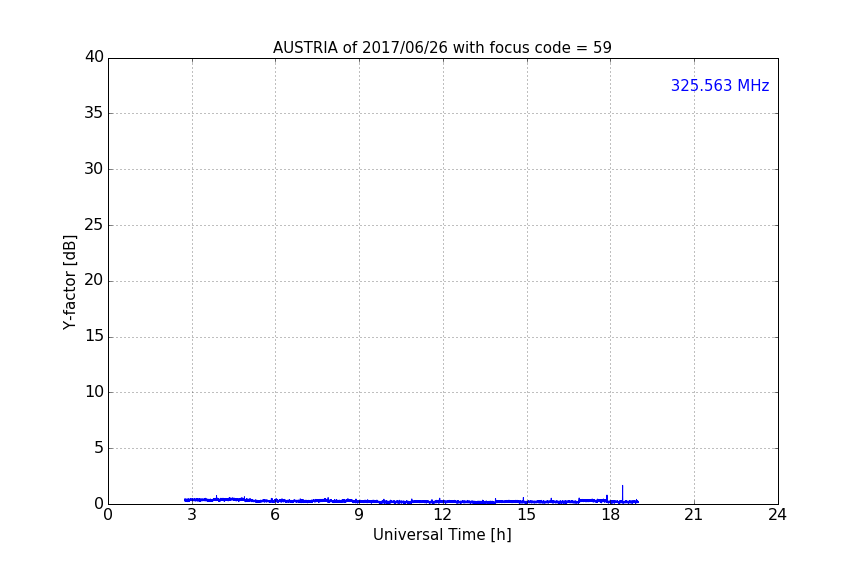This screenshot has width=864, height=576.
Task: Click the tall blue spike near 18.5 h
Action: 623,493
